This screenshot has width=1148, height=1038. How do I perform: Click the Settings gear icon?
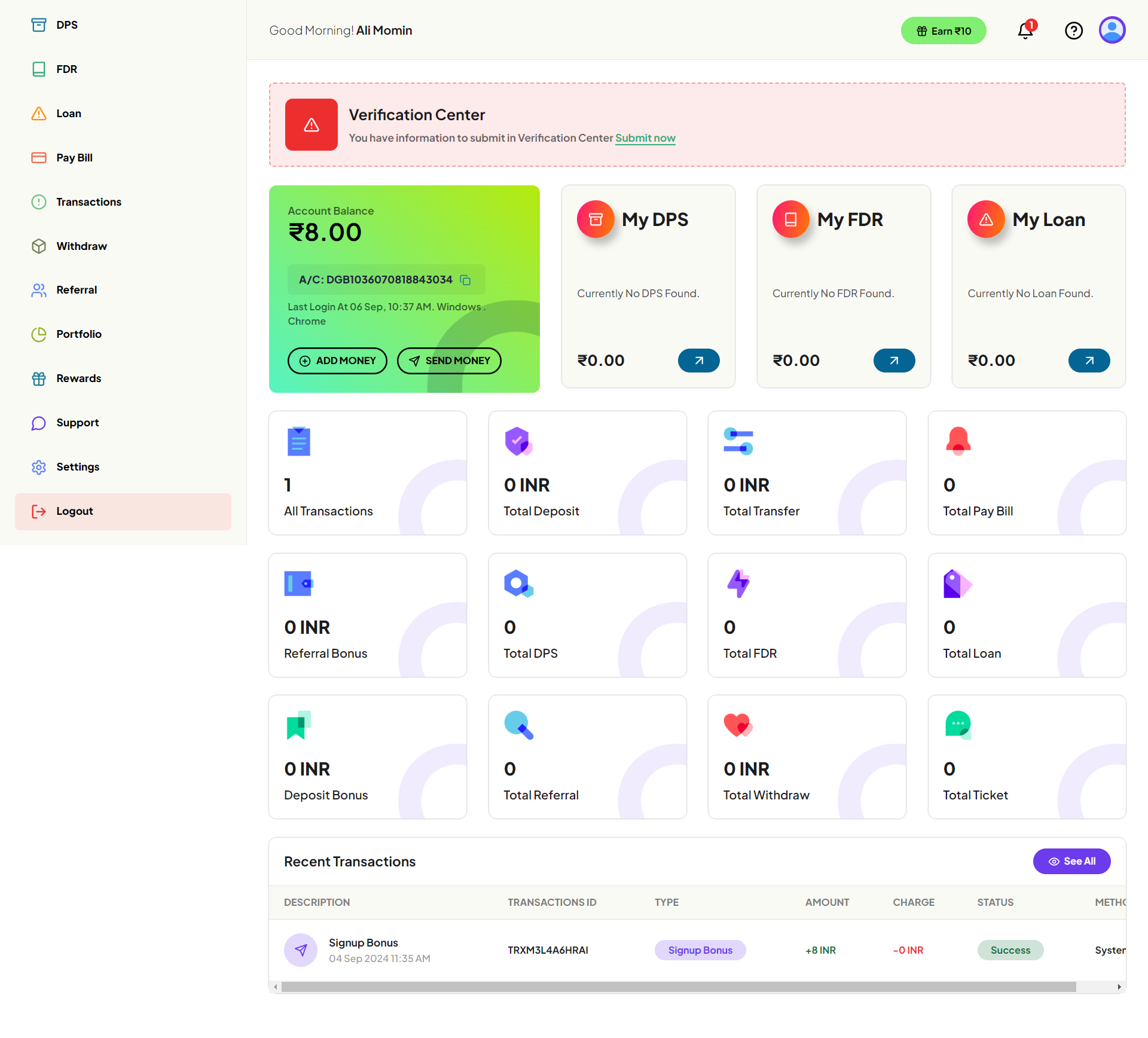(38, 467)
